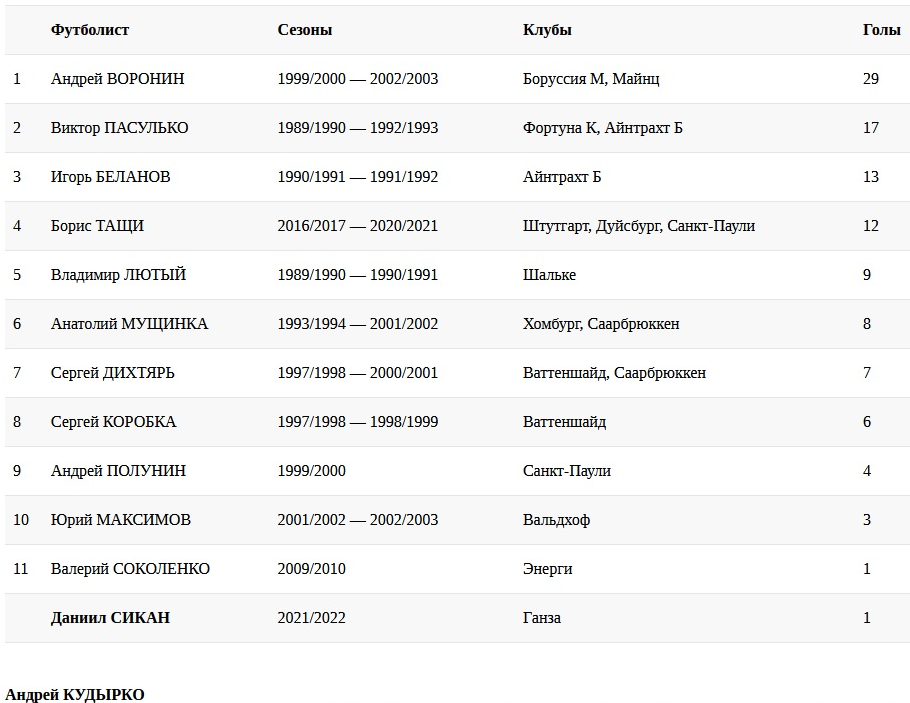Click the Борис ТАЩИ row name

pos(97,226)
